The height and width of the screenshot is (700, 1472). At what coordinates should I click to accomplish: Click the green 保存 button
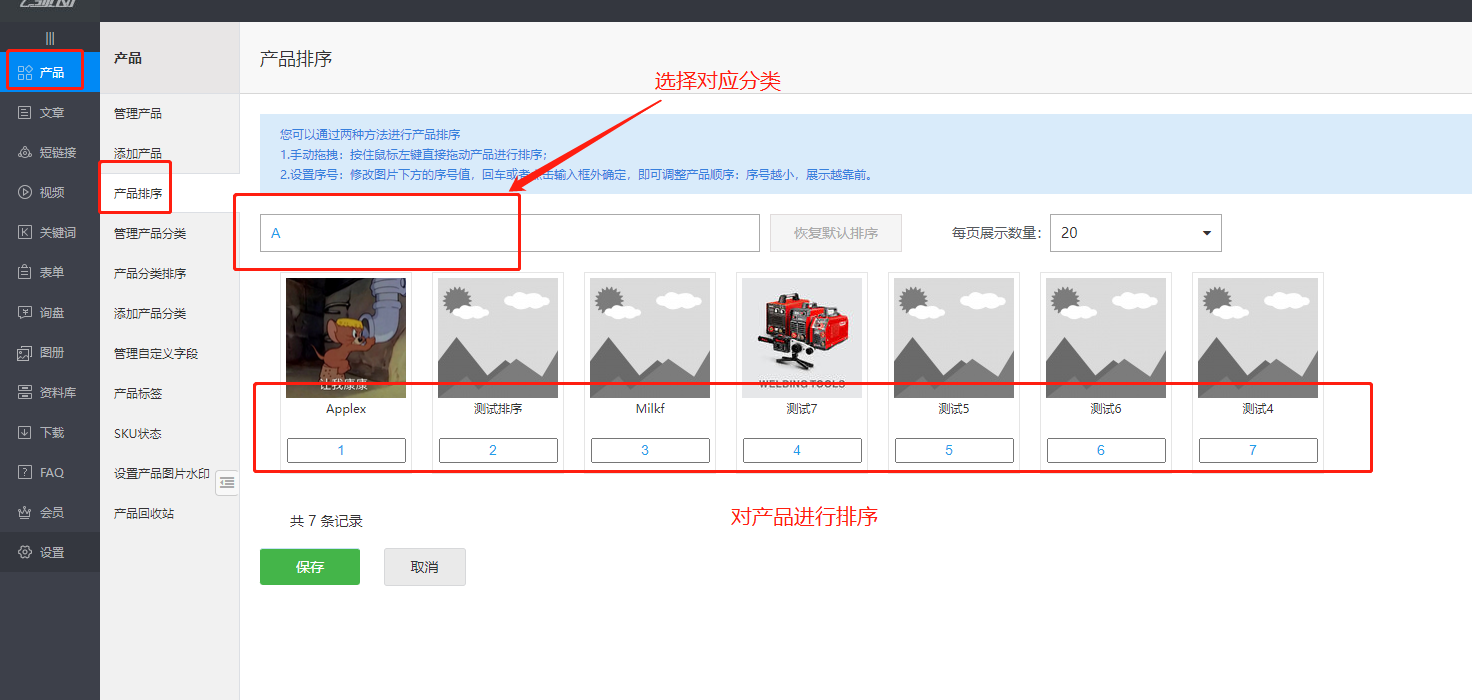pos(309,567)
